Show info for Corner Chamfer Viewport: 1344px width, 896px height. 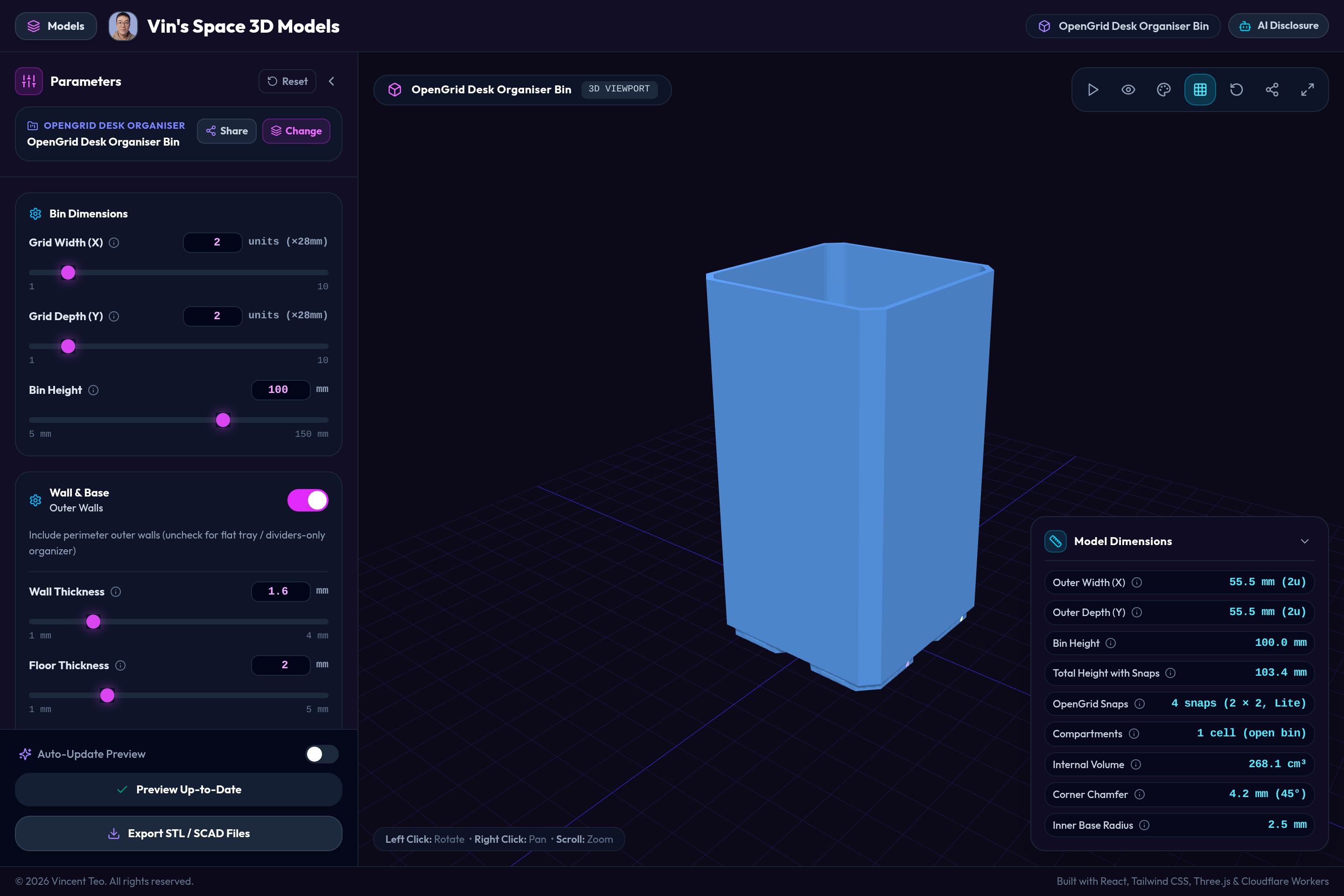1140,794
